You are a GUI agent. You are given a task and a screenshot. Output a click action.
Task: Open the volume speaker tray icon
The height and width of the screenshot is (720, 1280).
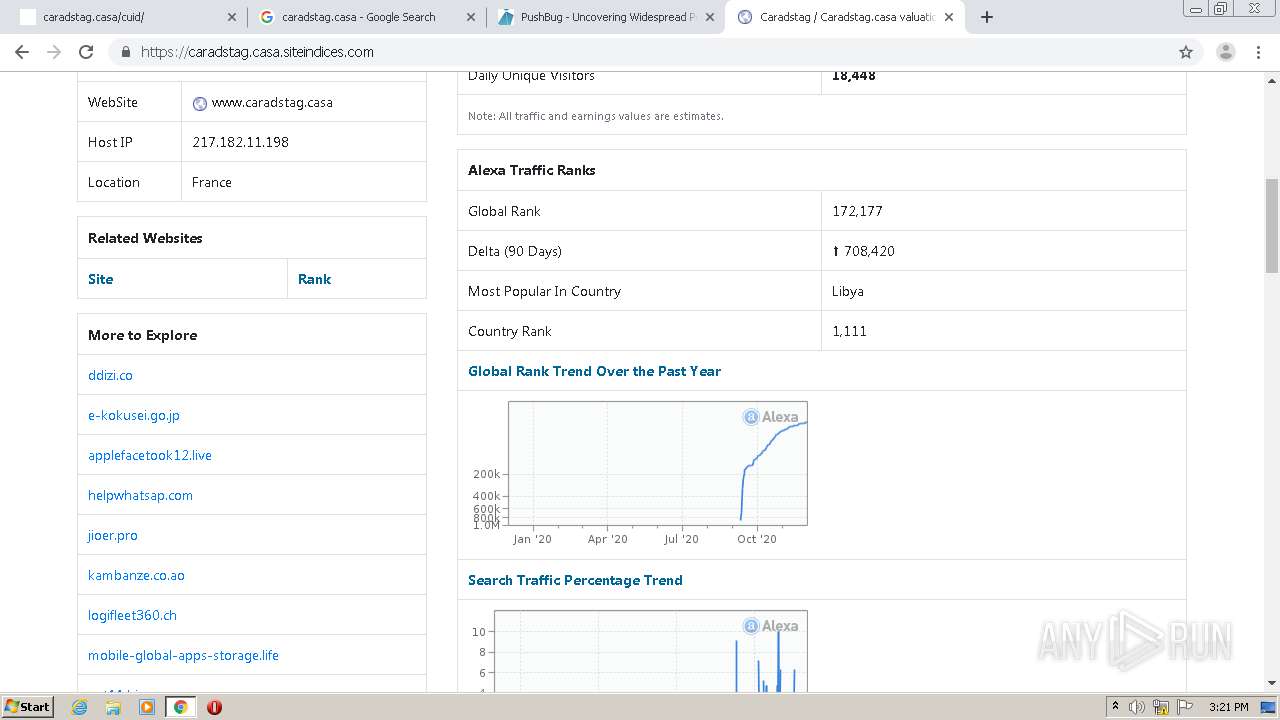1137,707
